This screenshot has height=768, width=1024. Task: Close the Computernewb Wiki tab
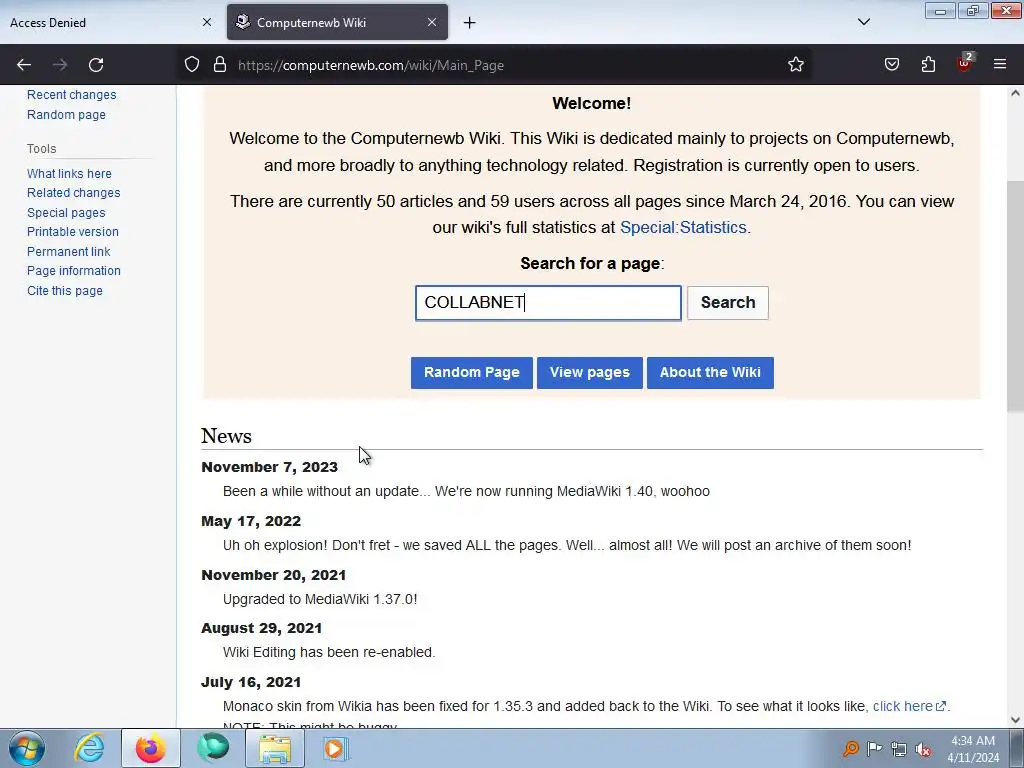tap(432, 22)
